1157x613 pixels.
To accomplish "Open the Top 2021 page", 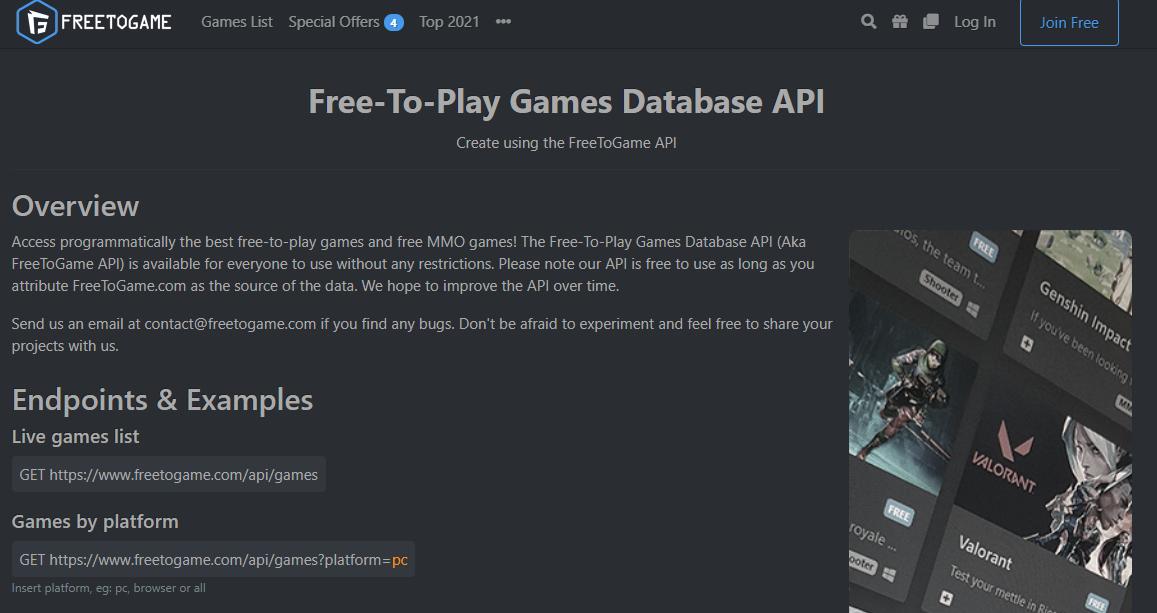I will [x=449, y=22].
